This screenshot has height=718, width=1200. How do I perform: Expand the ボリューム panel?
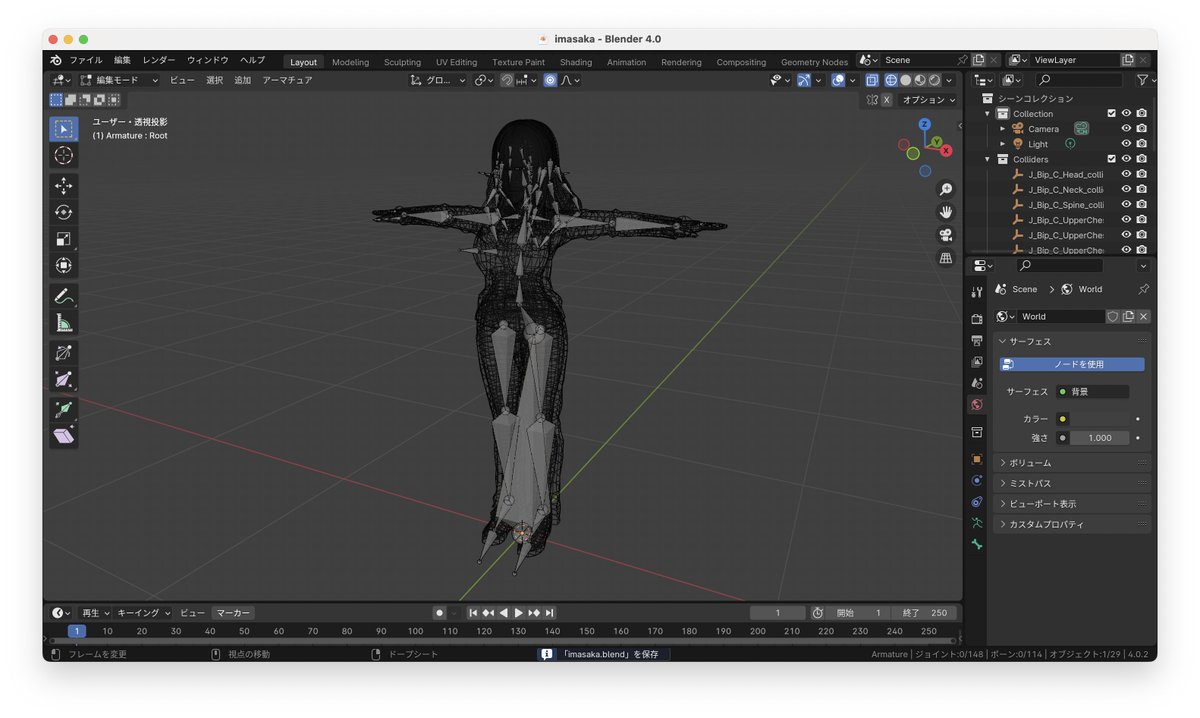click(1072, 463)
